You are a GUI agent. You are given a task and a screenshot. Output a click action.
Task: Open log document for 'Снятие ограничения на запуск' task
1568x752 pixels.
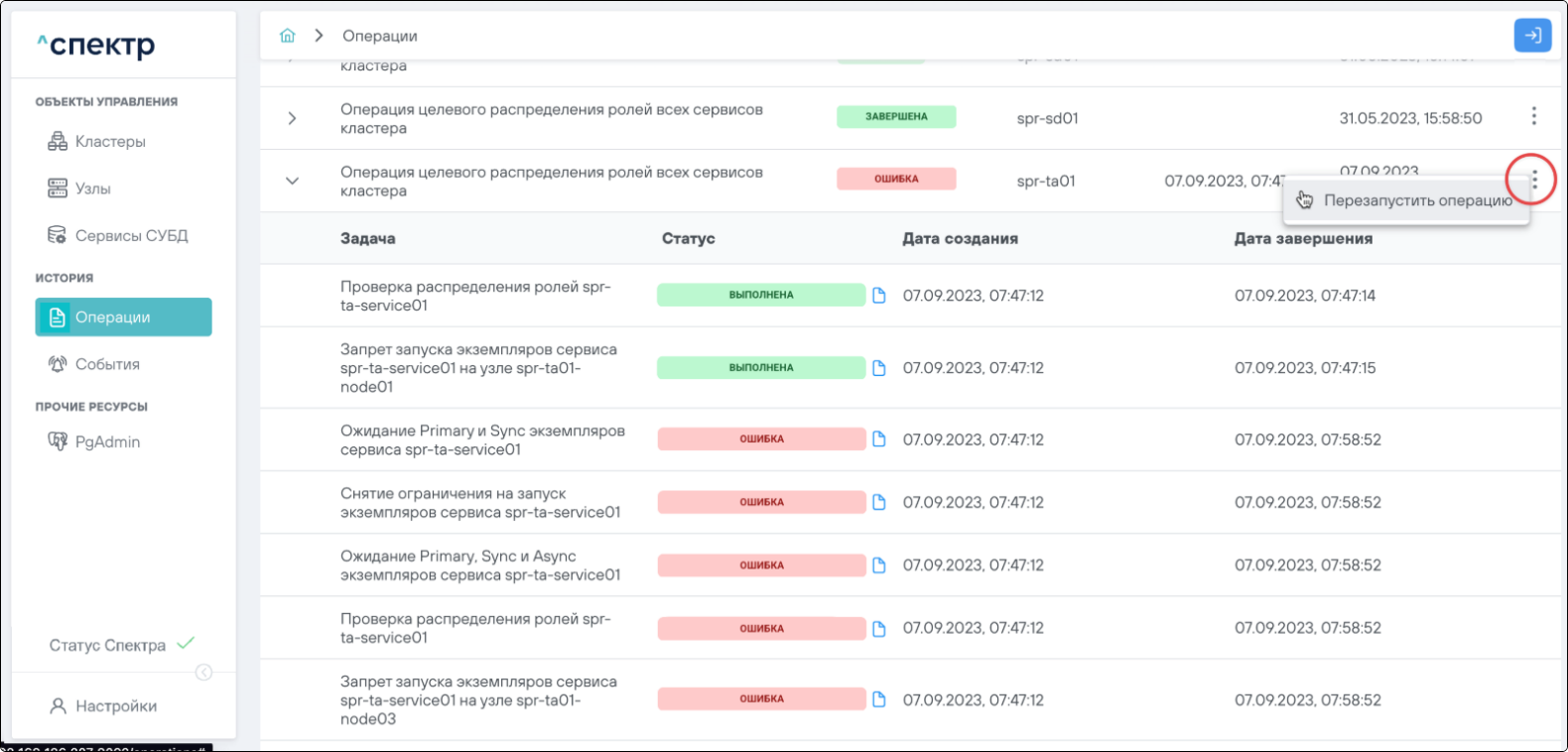click(x=878, y=503)
